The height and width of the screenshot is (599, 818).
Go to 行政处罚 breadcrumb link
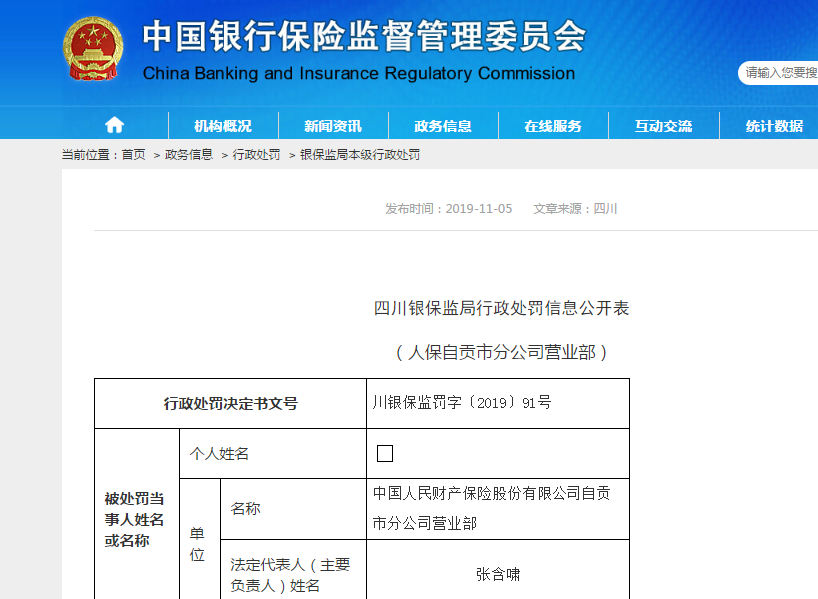pyautogui.click(x=256, y=154)
